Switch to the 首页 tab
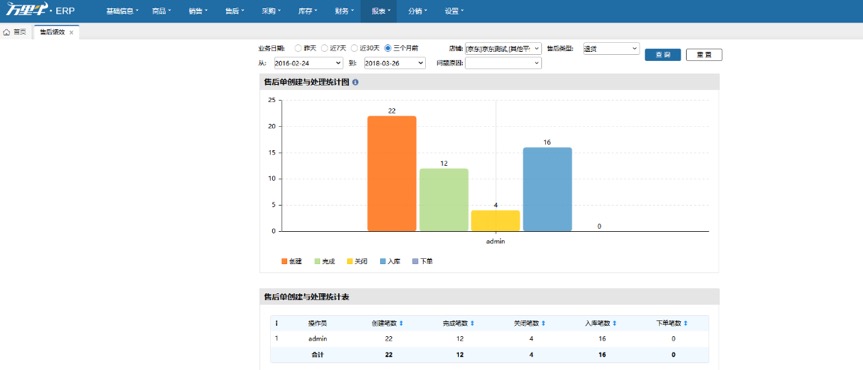 click(x=15, y=32)
